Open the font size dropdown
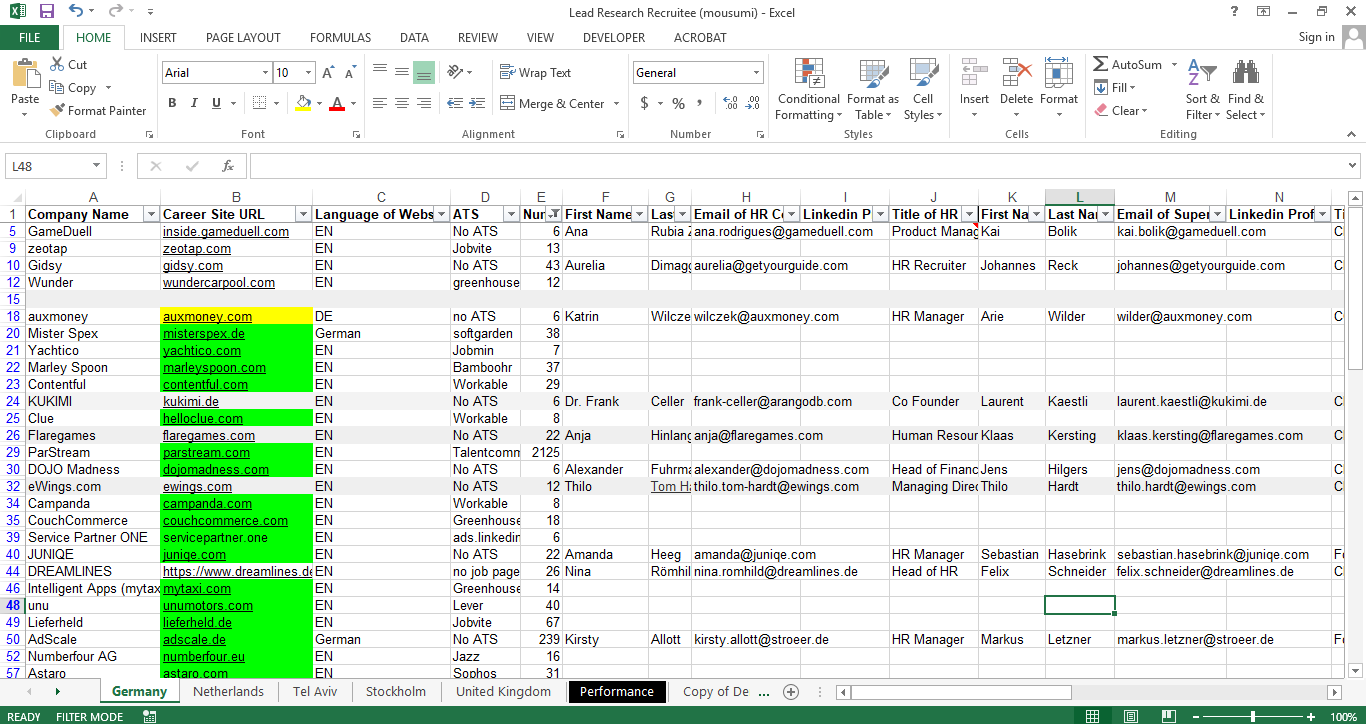This screenshot has height=724, width=1366. pos(308,72)
